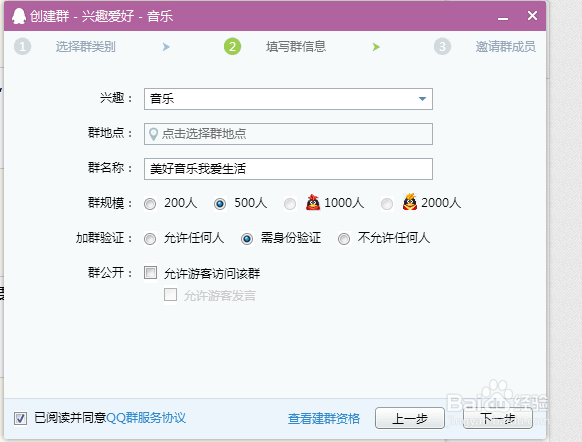Choose 不允许任何人 join verification

[344, 239]
